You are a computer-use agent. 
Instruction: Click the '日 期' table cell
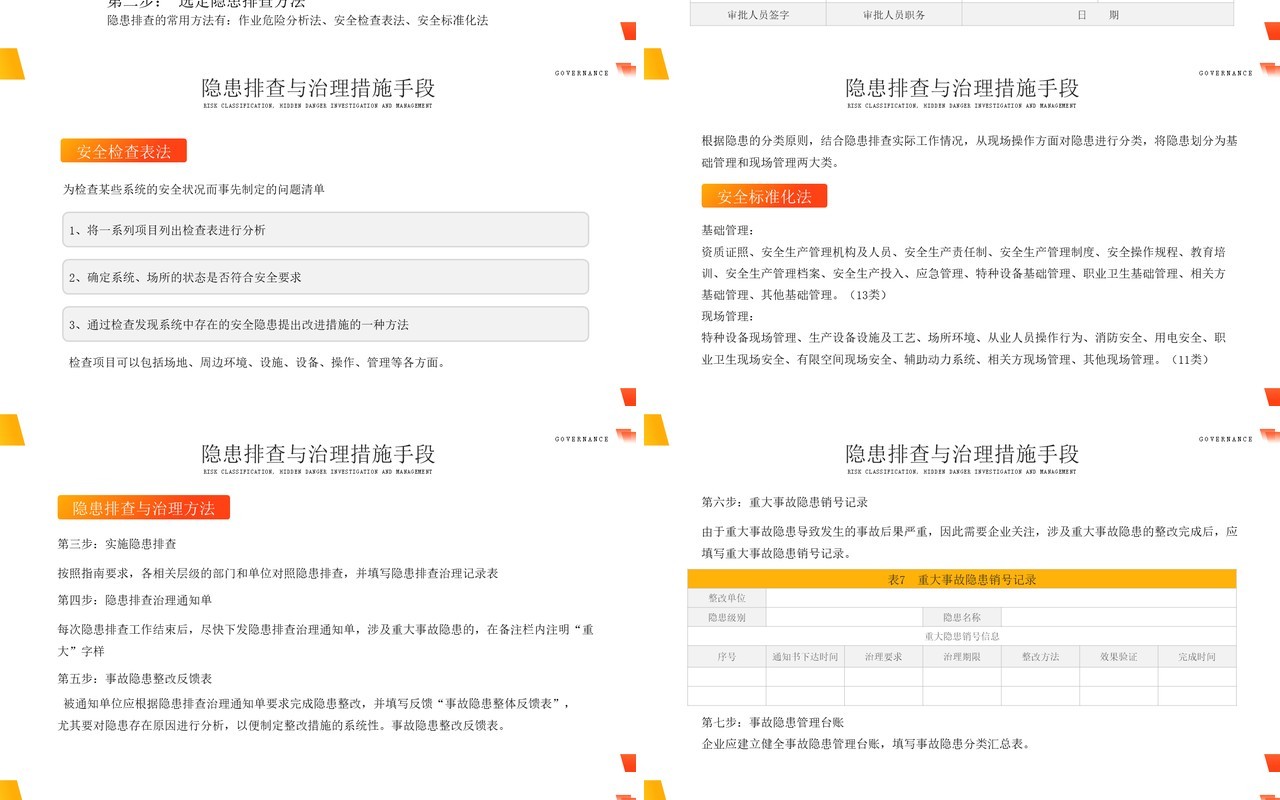point(1098,15)
